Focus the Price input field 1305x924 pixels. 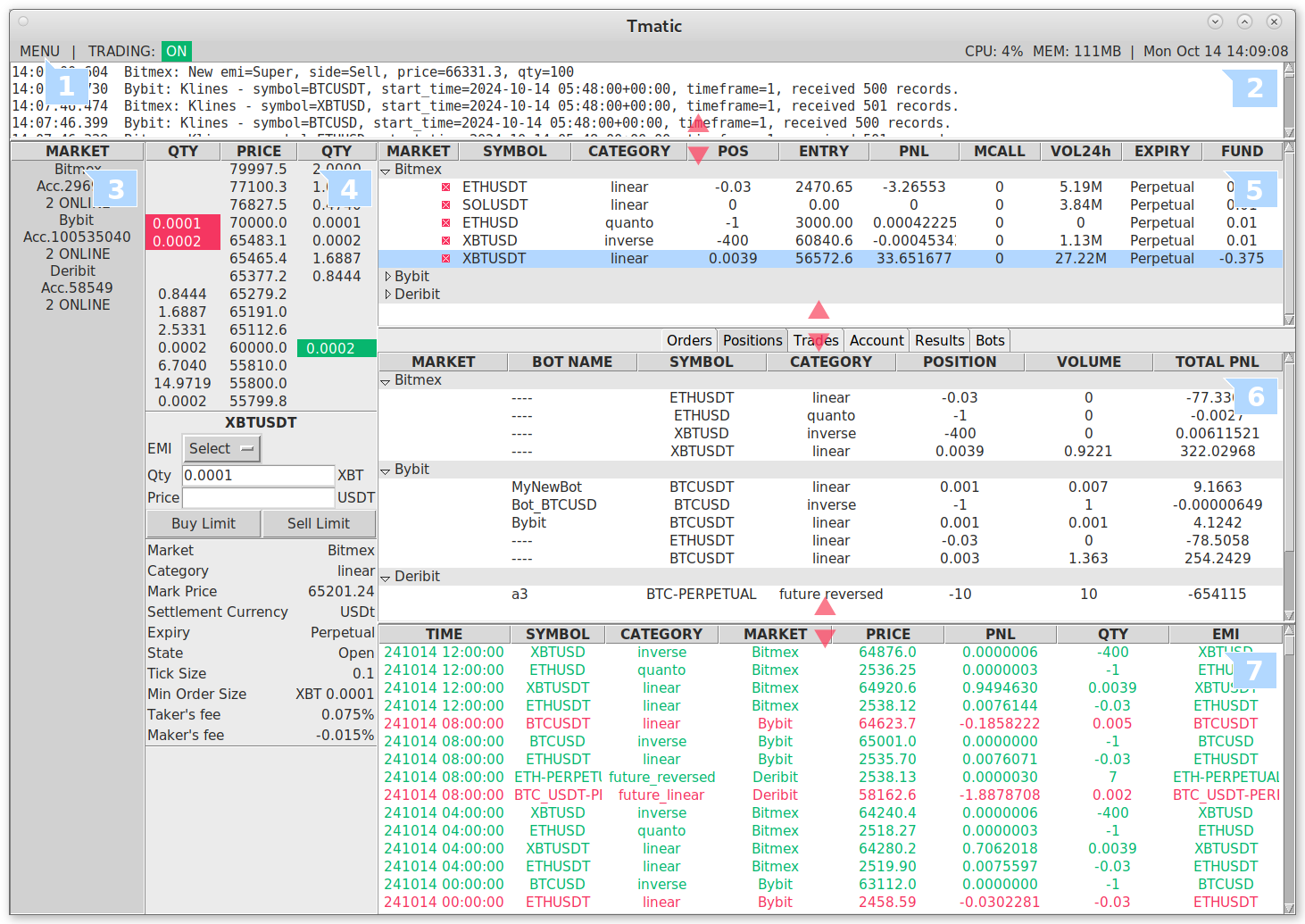coord(259,497)
